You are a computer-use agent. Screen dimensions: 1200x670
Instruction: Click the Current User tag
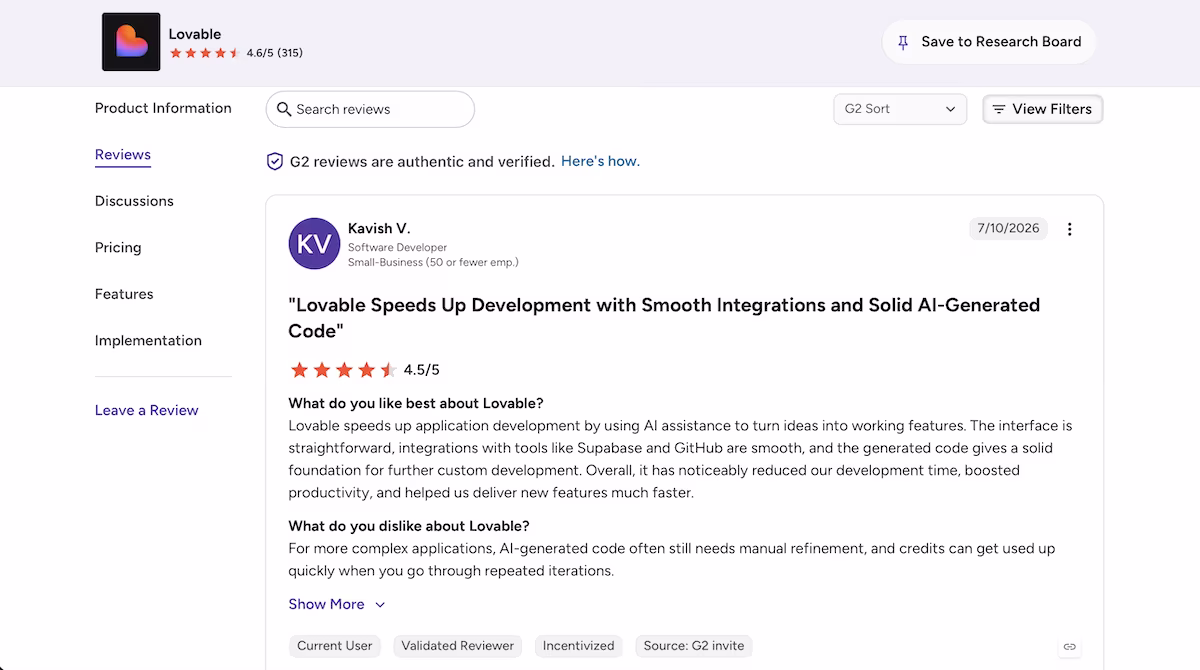(x=335, y=646)
